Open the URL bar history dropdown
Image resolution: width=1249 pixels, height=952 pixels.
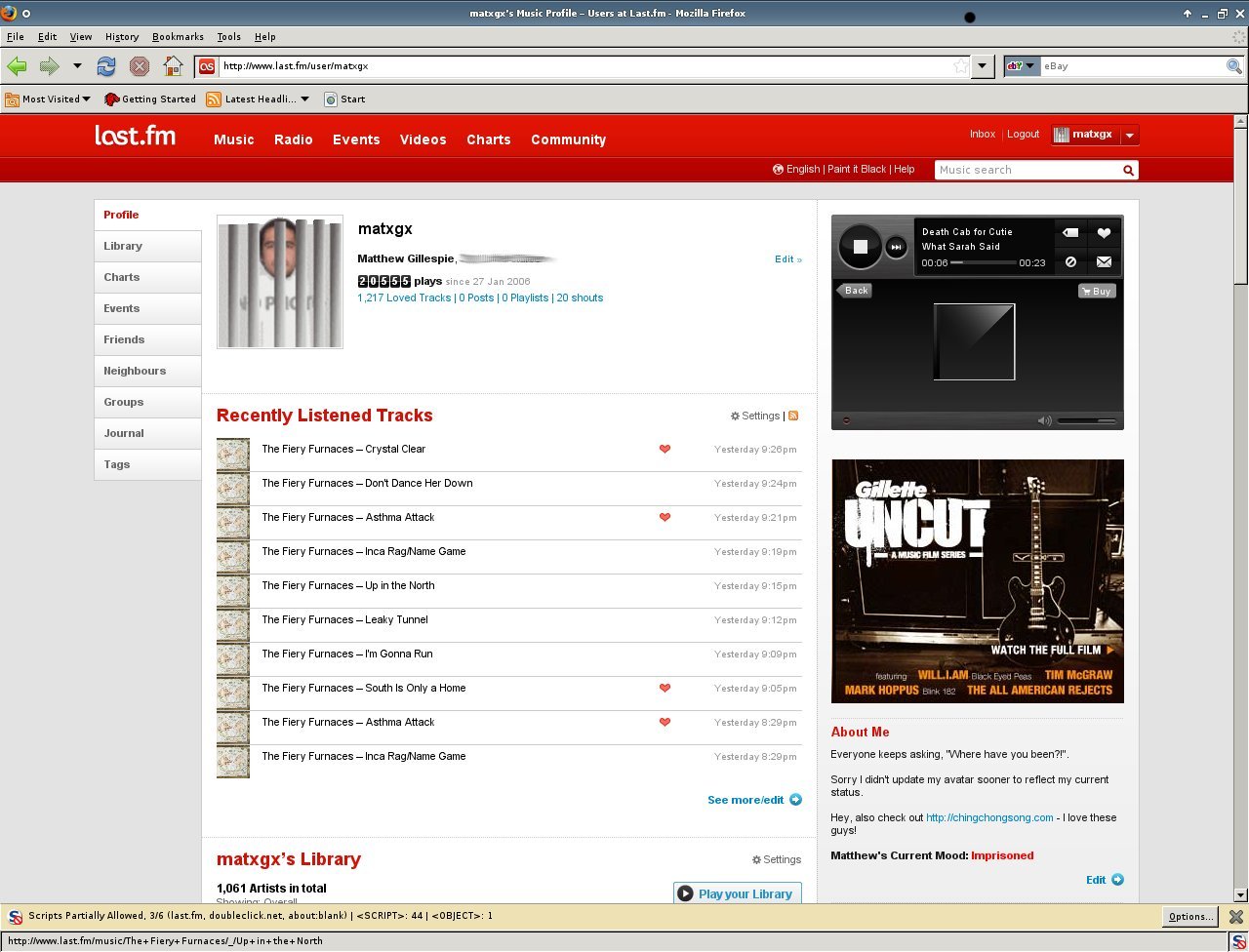click(x=984, y=66)
